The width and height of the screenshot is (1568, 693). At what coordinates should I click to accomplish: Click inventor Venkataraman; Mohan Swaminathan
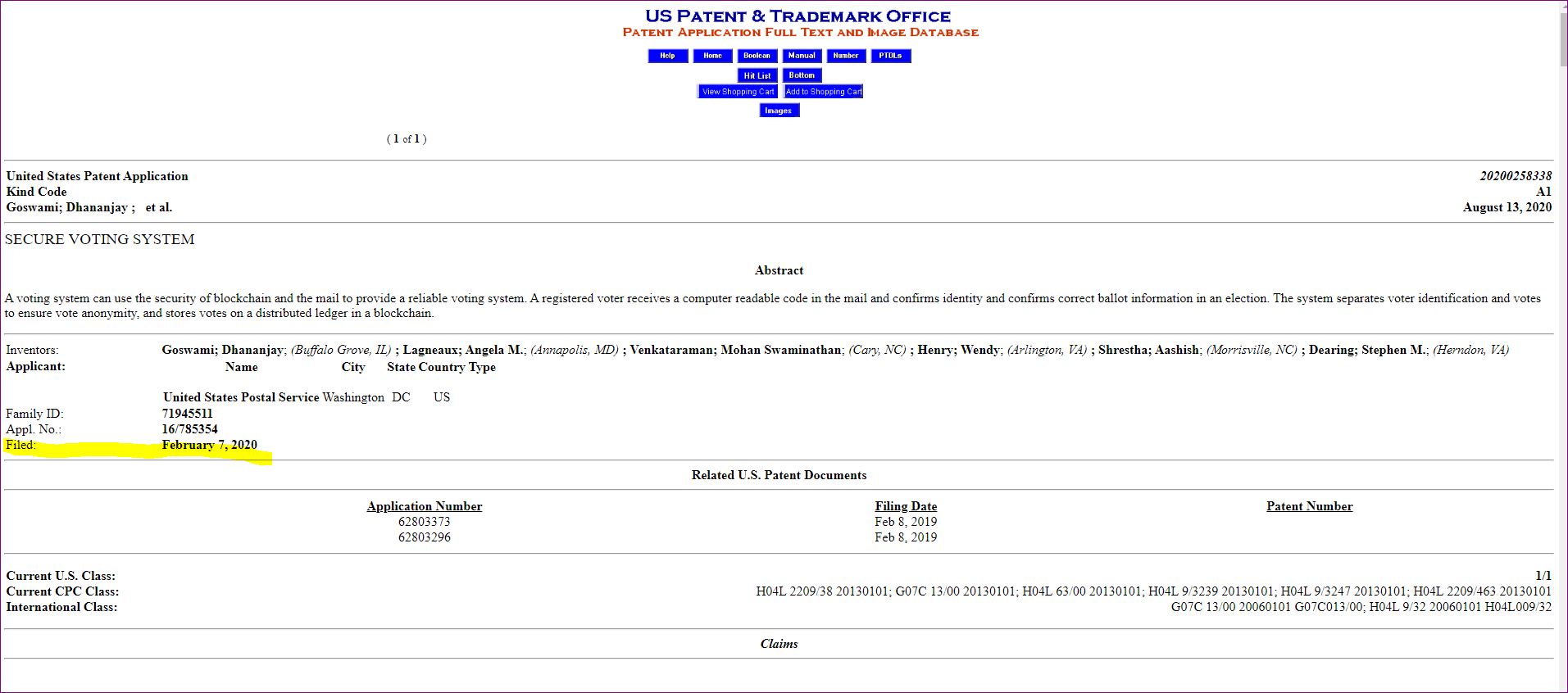coord(735,350)
